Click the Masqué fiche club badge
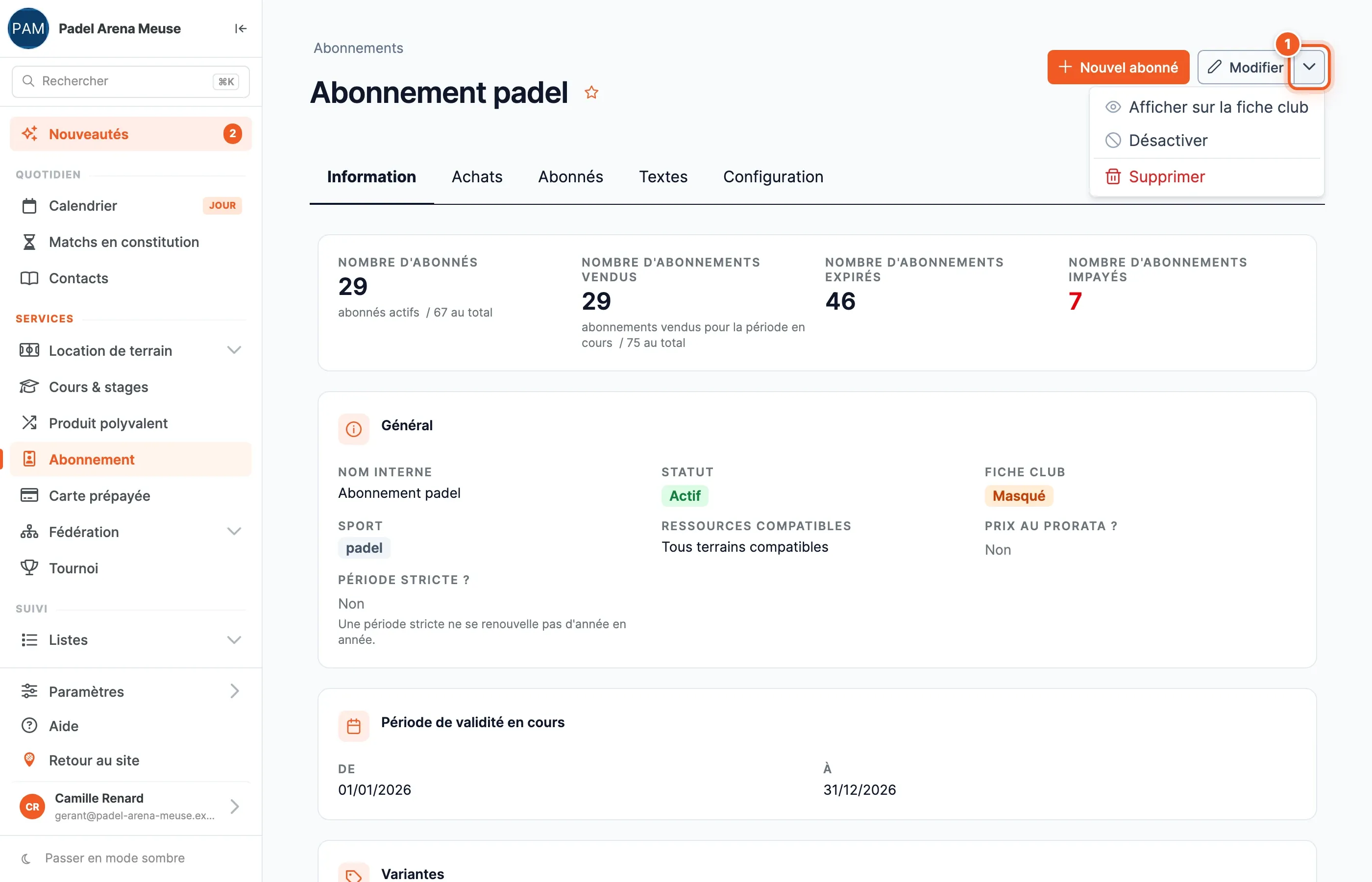Image resolution: width=1372 pixels, height=882 pixels. (x=1018, y=495)
